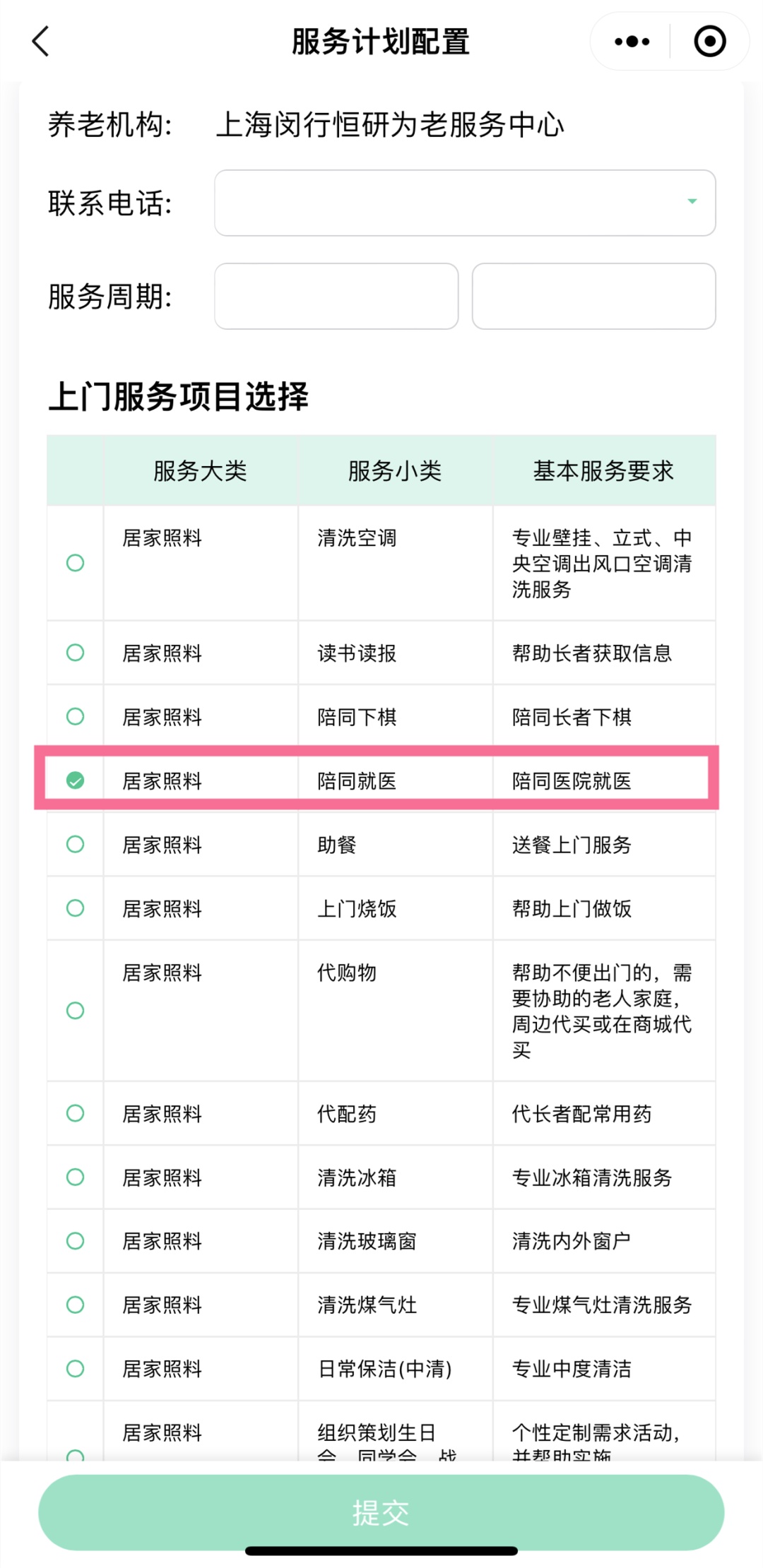Select the 清洗煤气灶 service radio button
Screen dimensions: 763x1568
point(75,1305)
